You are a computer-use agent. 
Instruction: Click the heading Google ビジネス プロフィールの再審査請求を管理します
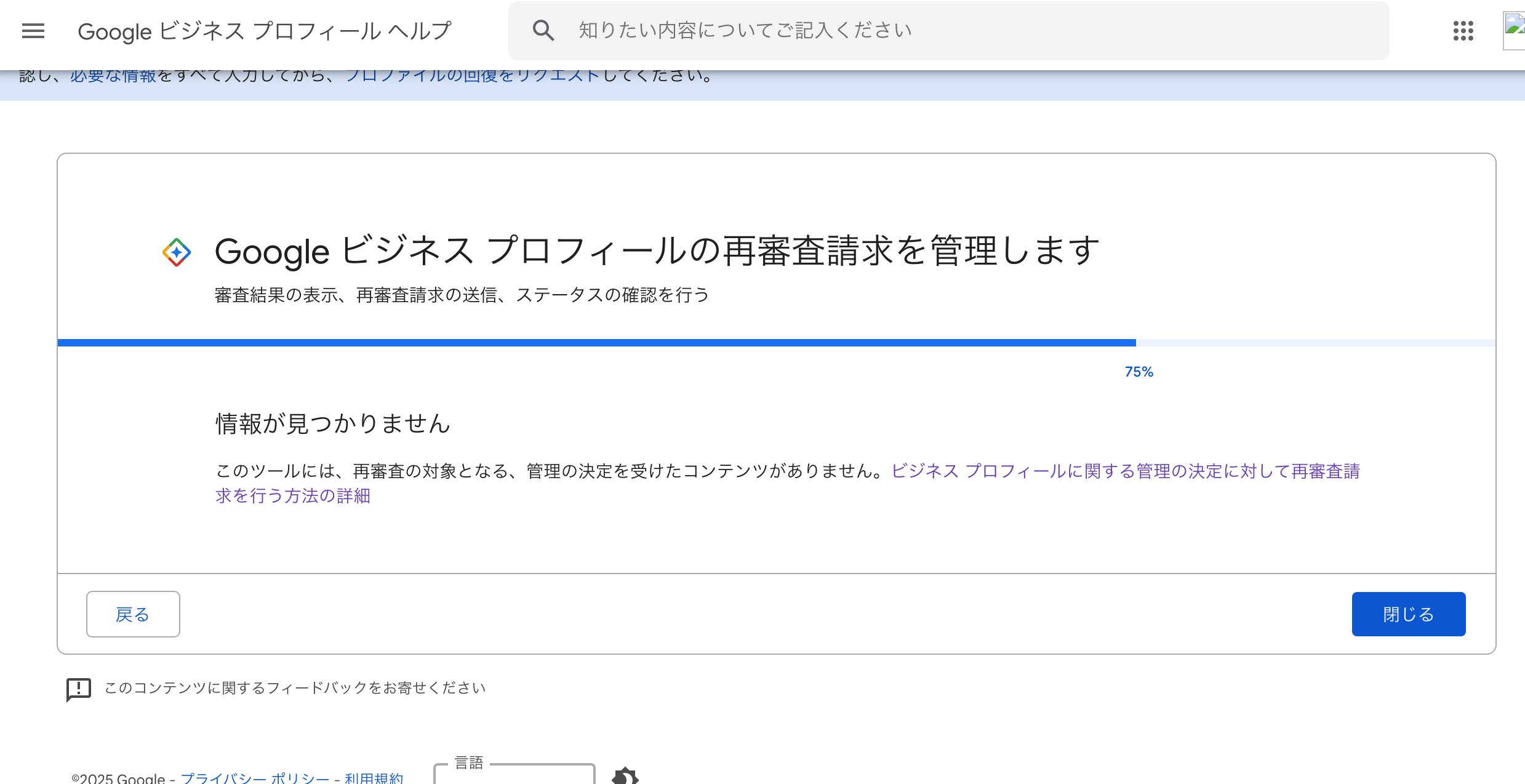click(x=657, y=251)
